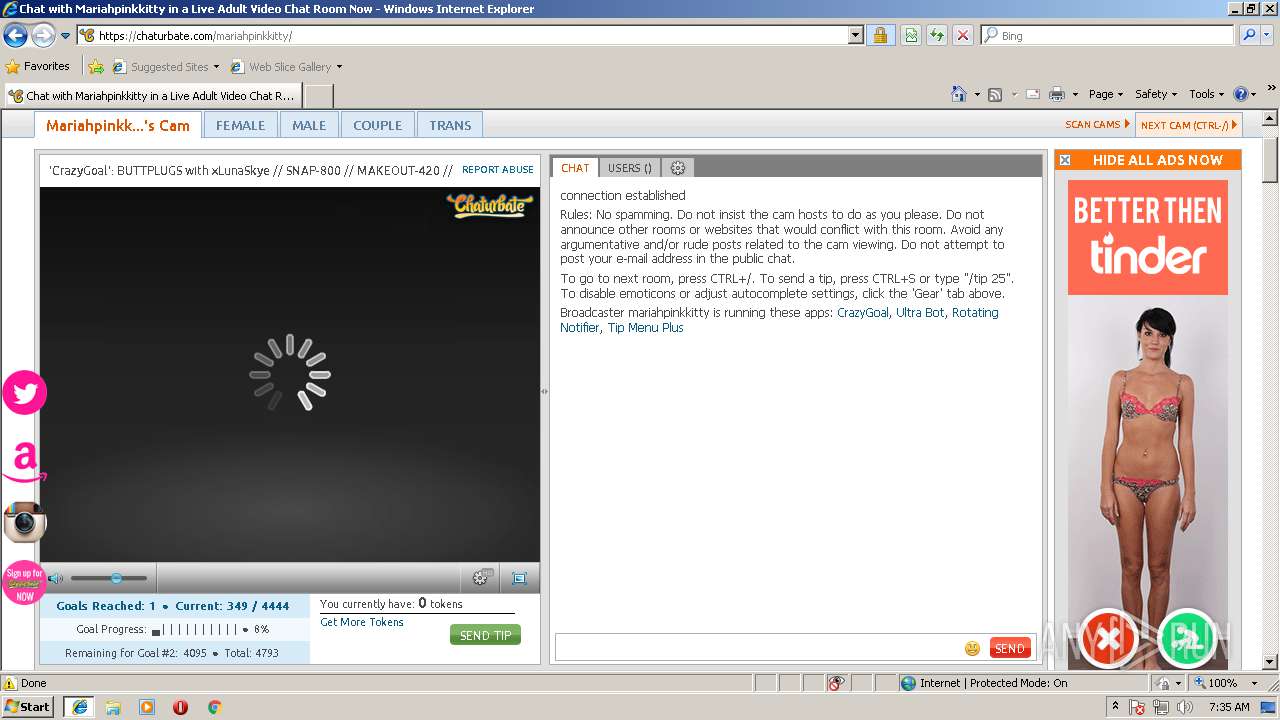Open the recent pages dropdown arrow
This screenshot has height=720, width=1280.
tap(65, 36)
